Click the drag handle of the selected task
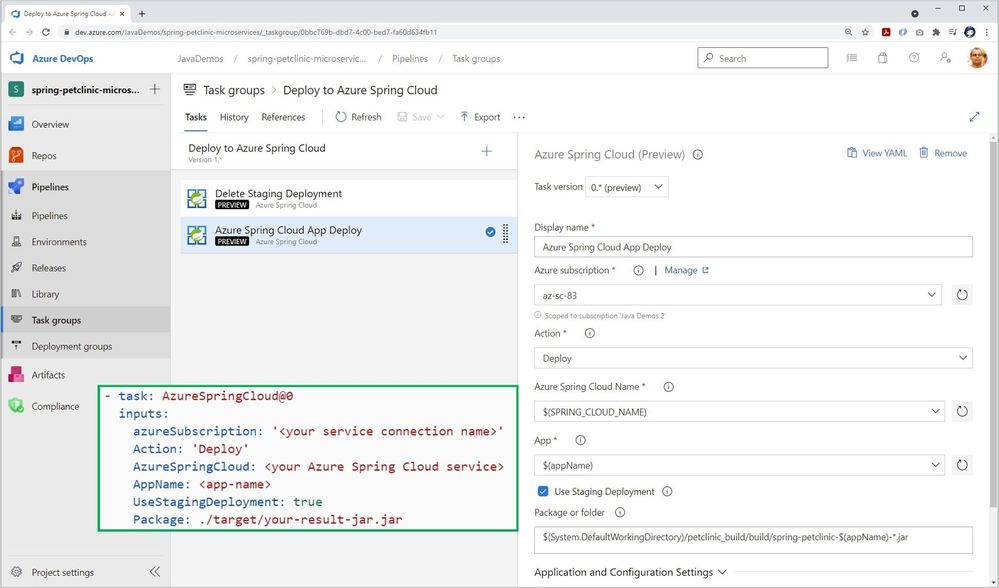This screenshot has width=999, height=588. 506,234
